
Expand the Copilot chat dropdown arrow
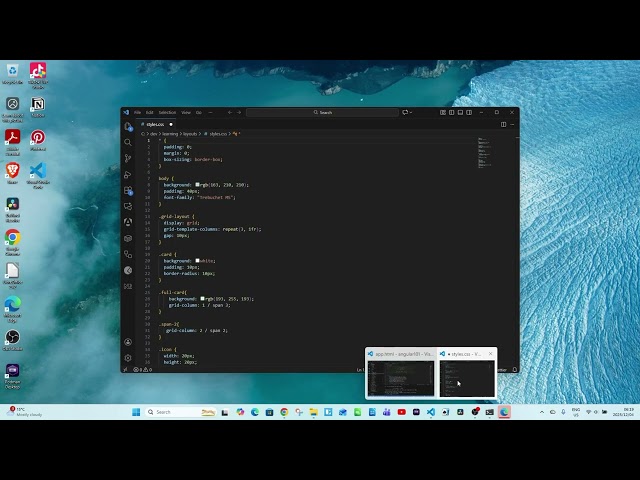click(411, 112)
